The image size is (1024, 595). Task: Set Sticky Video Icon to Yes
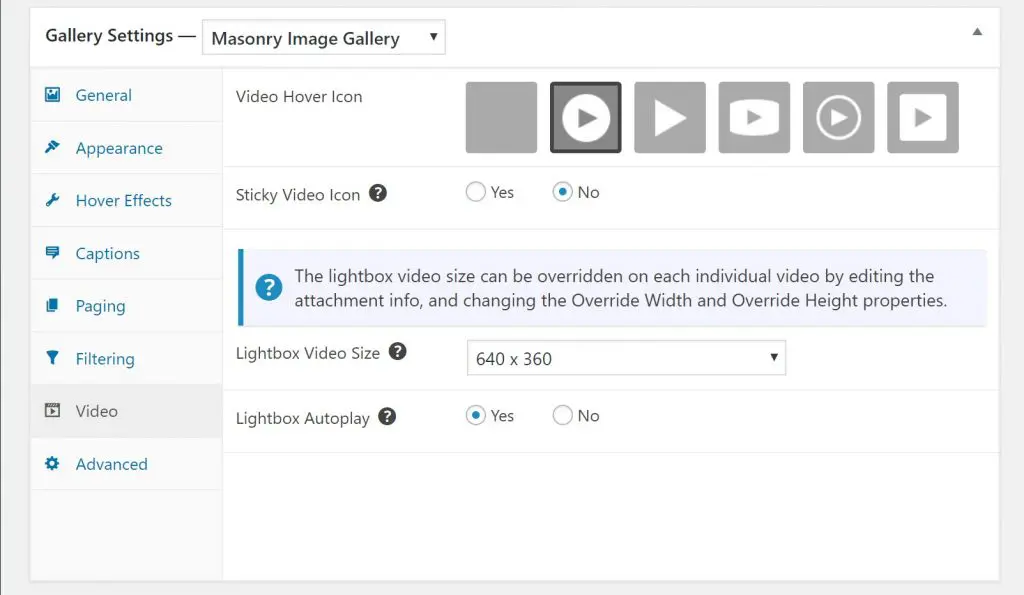coord(476,192)
